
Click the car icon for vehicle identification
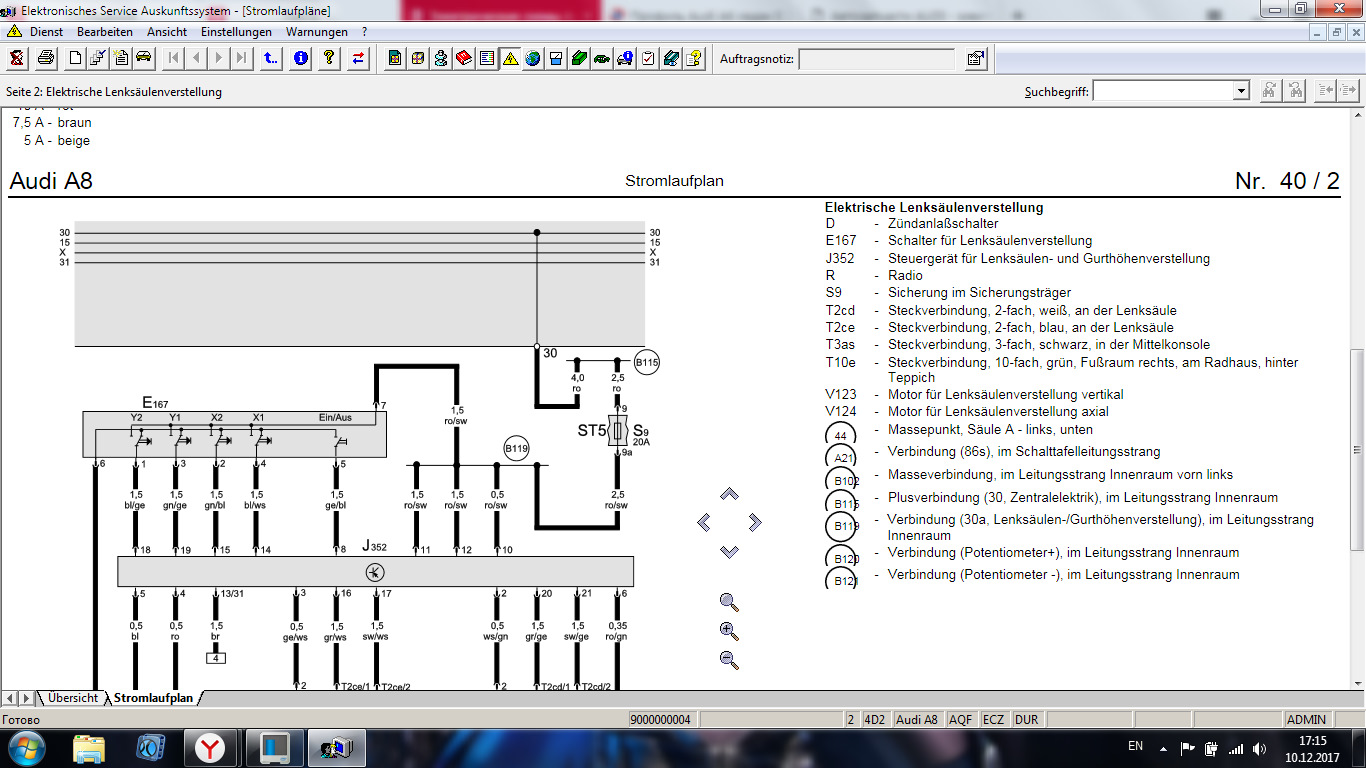pos(144,58)
